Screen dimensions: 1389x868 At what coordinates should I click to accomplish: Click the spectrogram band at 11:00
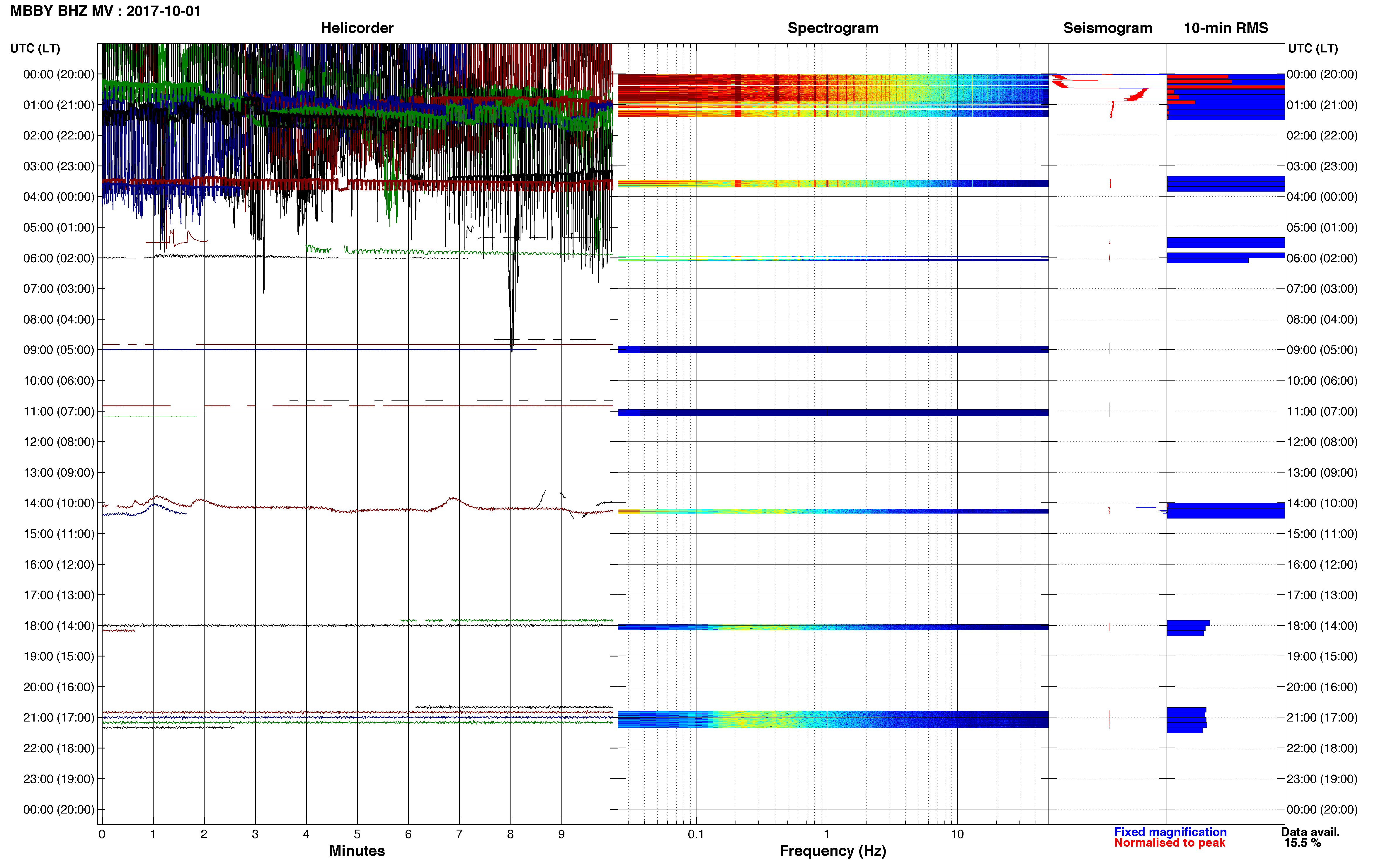point(833,413)
